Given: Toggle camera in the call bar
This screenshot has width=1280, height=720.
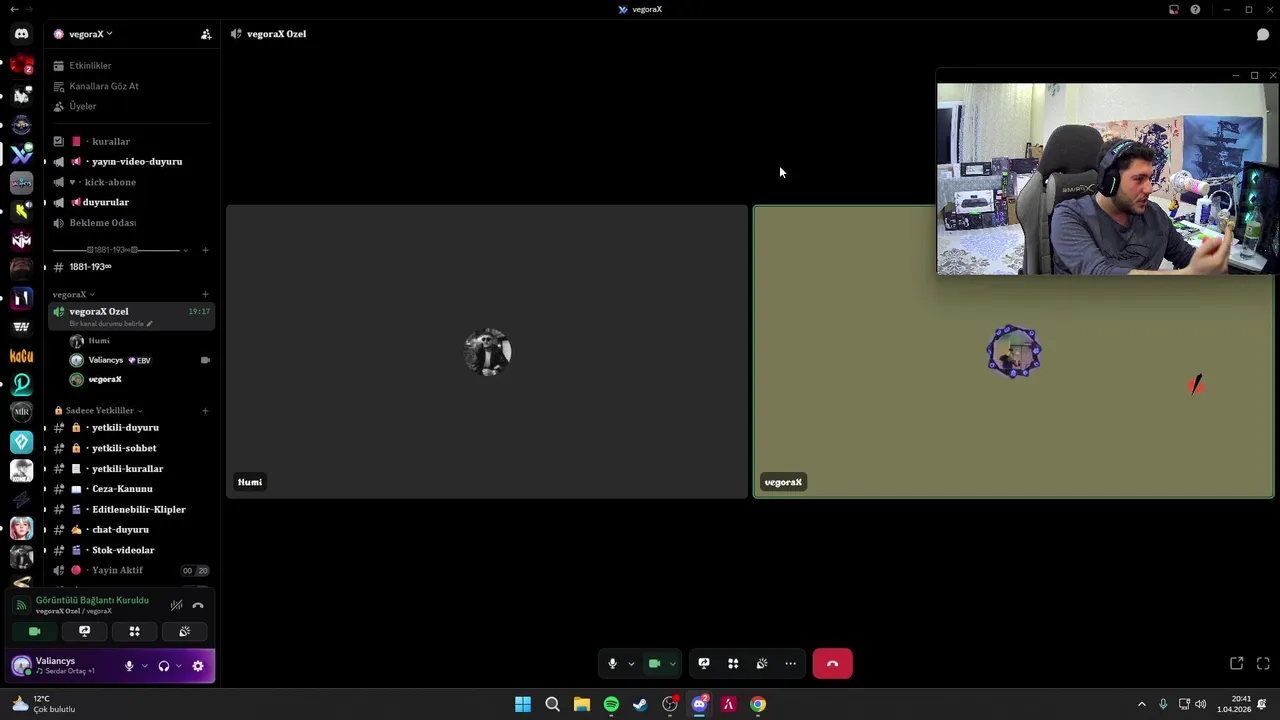Looking at the screenshot, I should tap(654, 663).
